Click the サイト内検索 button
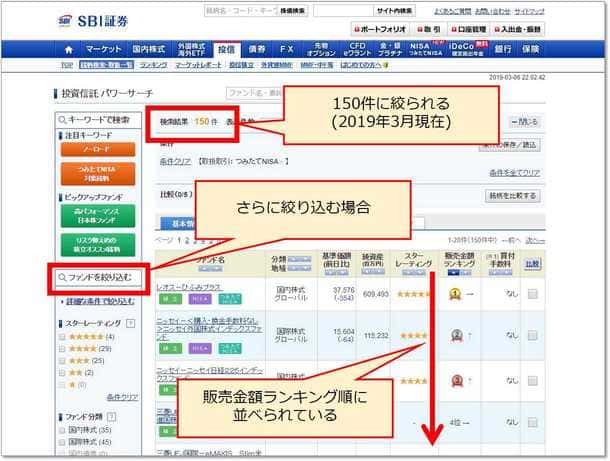Screen dimensions: 610x461 point(394,11)
